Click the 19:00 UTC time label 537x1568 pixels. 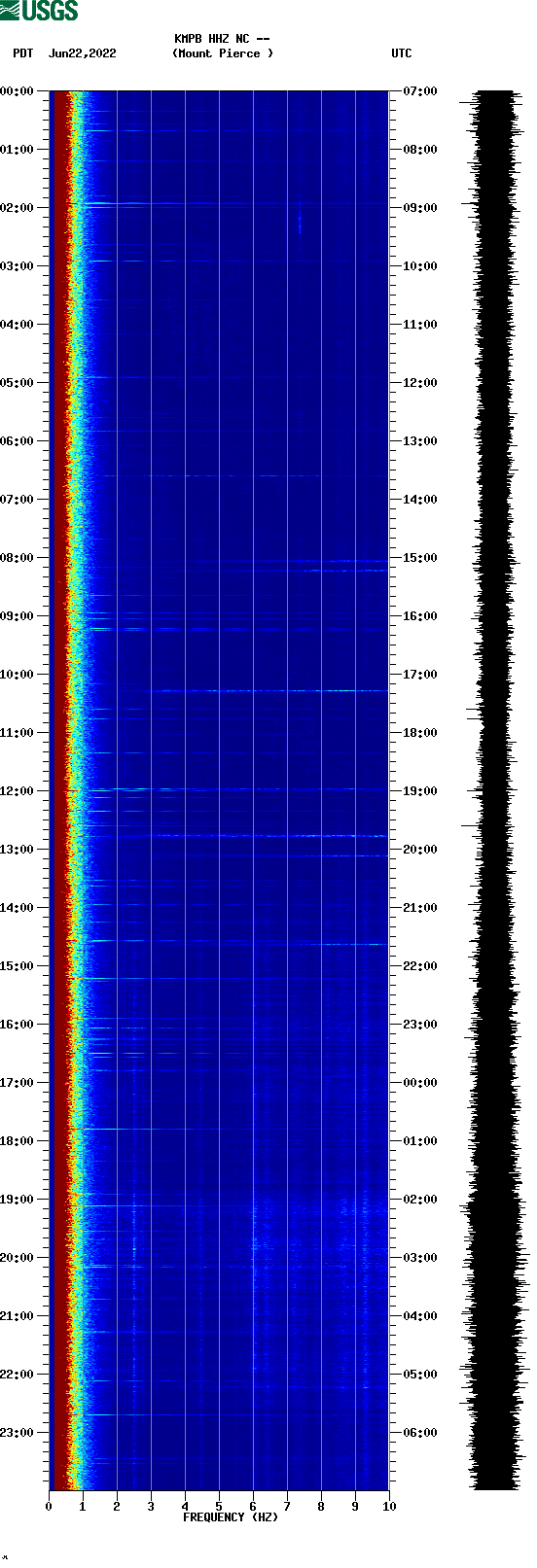pos(420,791)
